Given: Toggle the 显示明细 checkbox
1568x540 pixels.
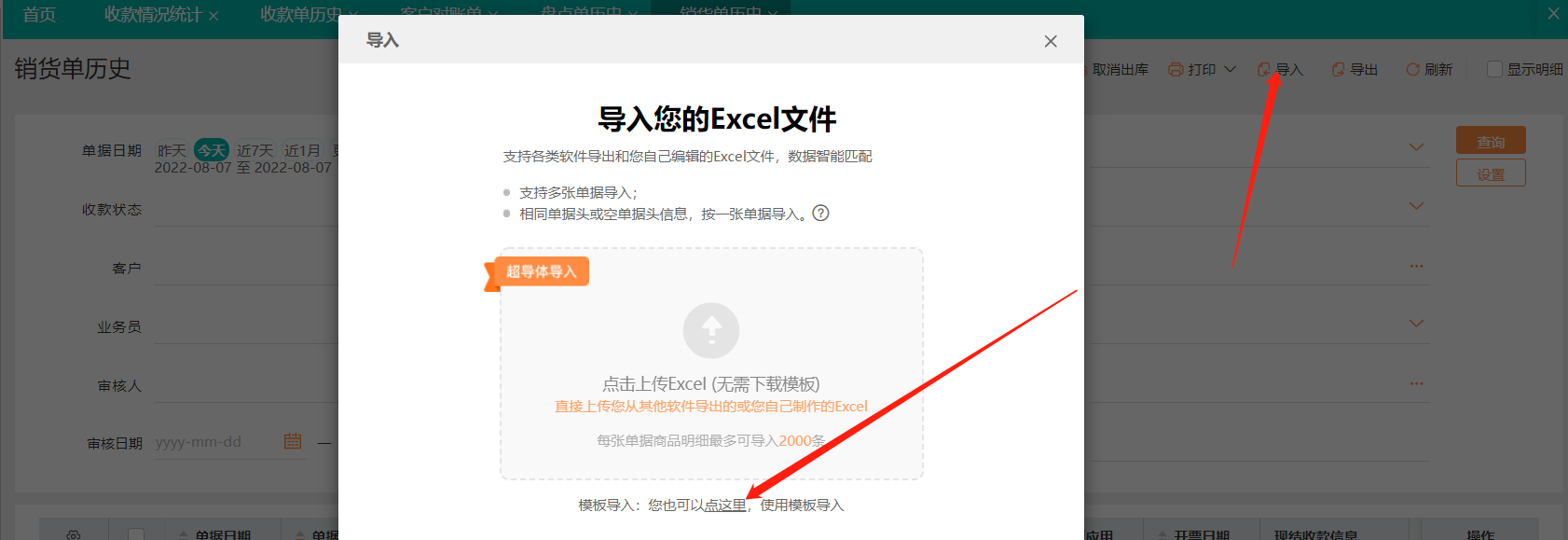Looking at the screenshot, I should [1494, 69].
